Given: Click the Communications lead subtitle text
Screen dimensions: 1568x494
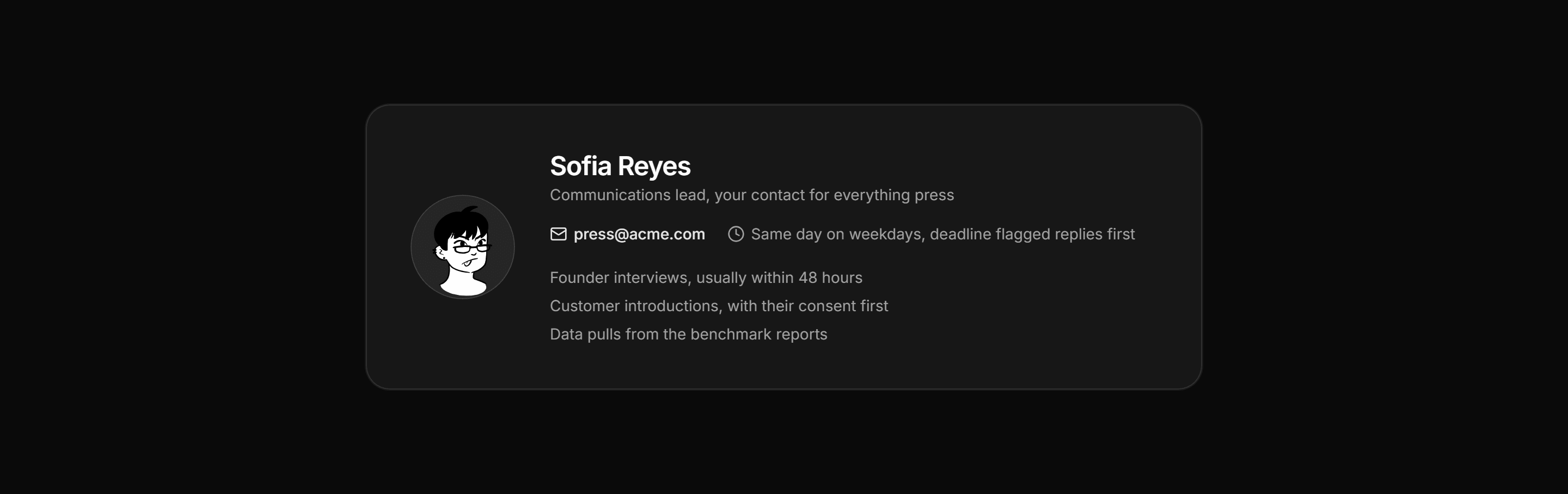Looking at the screenshot, I should (x=752, y=195).
